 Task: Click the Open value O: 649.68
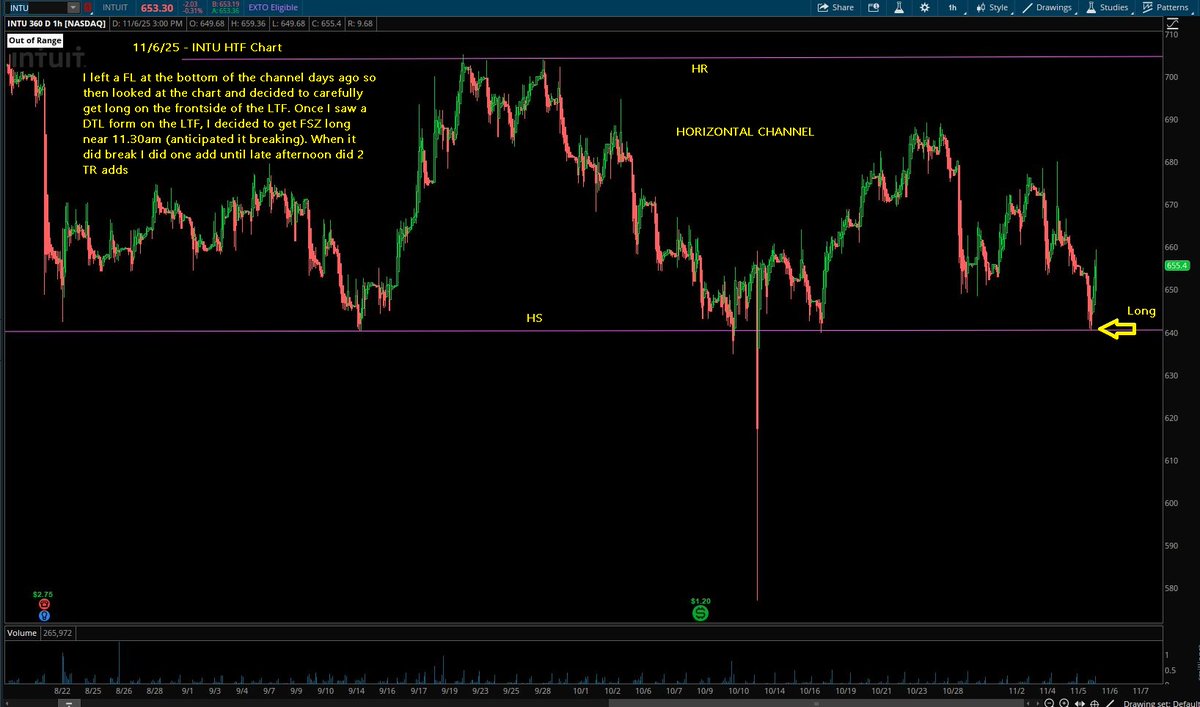pos(207,23)
